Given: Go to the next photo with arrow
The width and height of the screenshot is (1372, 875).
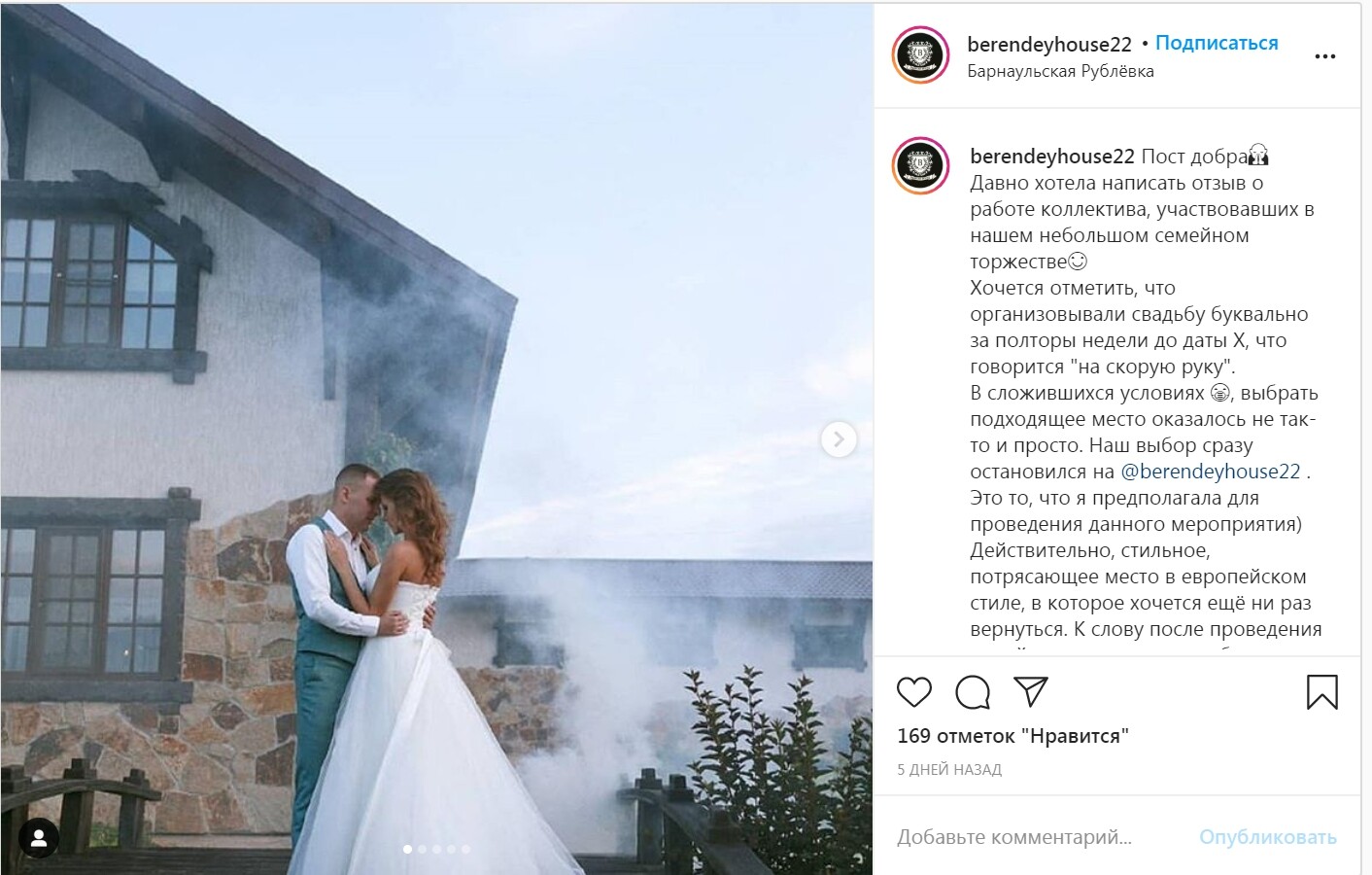Looking at the screenshot, I should (839, 439).
